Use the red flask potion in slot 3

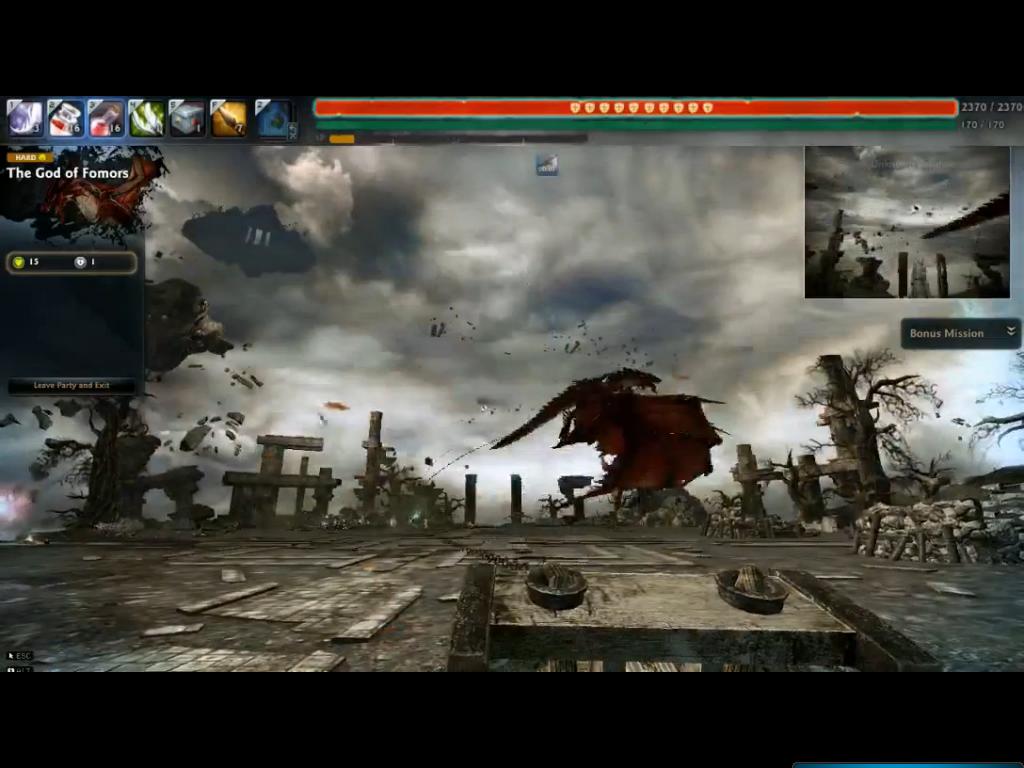tap(106, 118)
